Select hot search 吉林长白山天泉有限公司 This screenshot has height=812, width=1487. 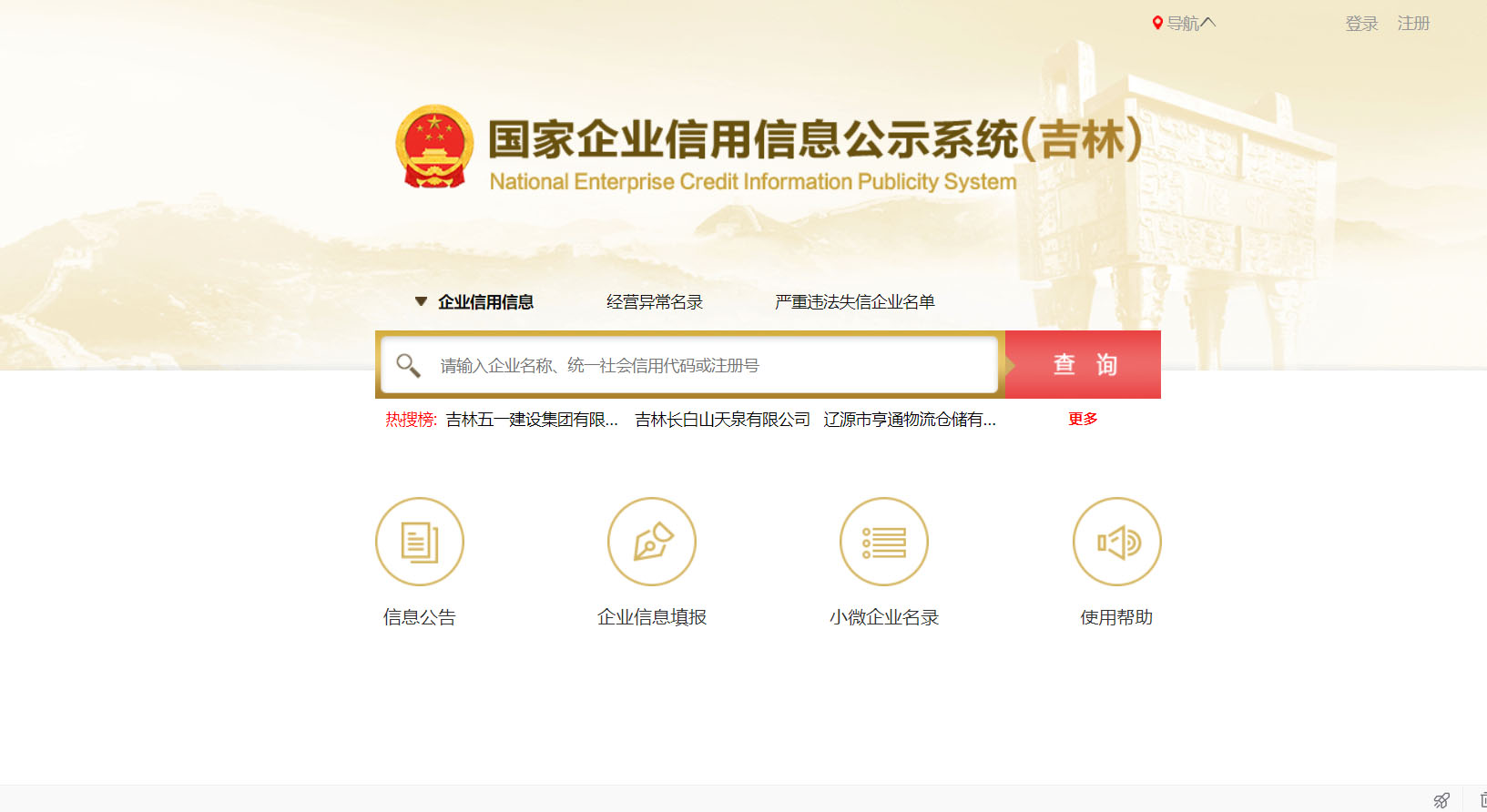click(x=722, y=419)
